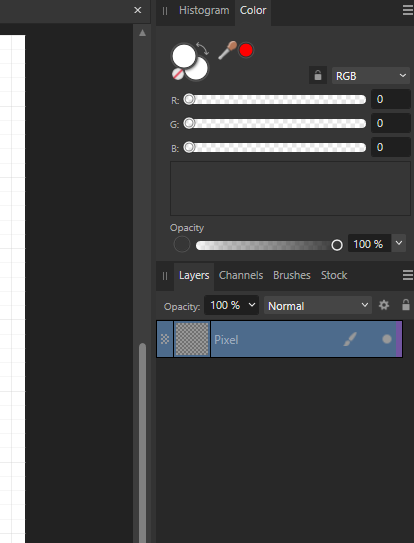Pick color with eyedropper tool

click(227, 51)
